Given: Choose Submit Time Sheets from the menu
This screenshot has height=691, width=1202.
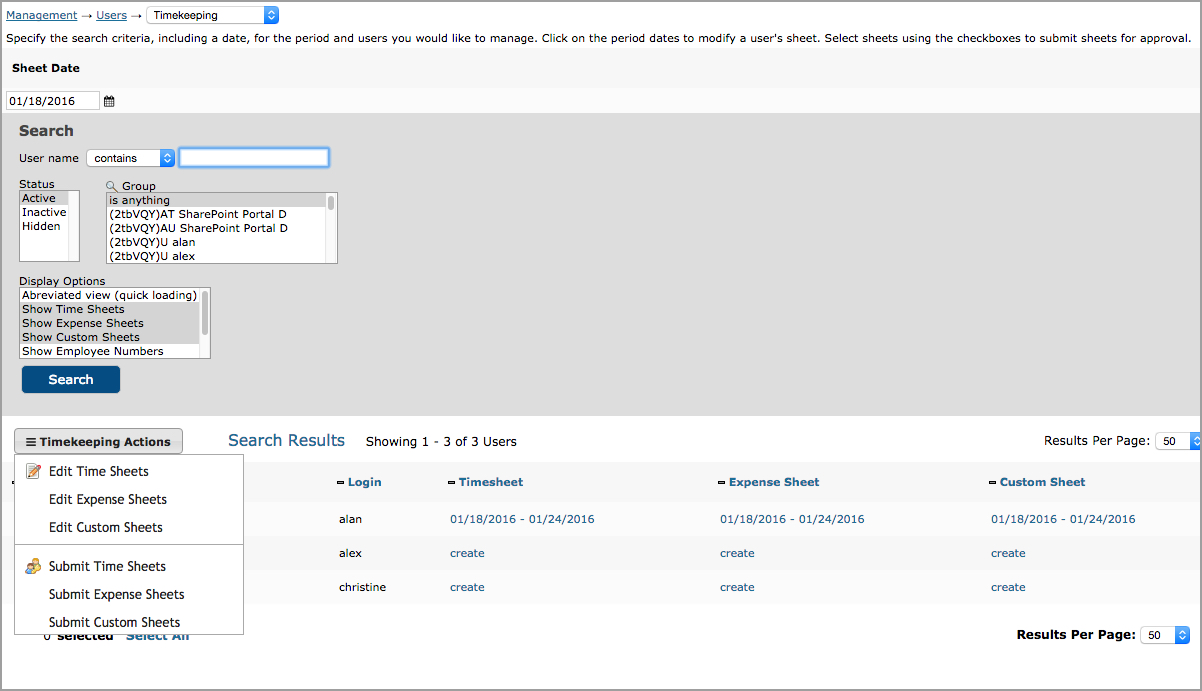Looking at the screenshot, I should pyautogui.click(x=107, y=566).
